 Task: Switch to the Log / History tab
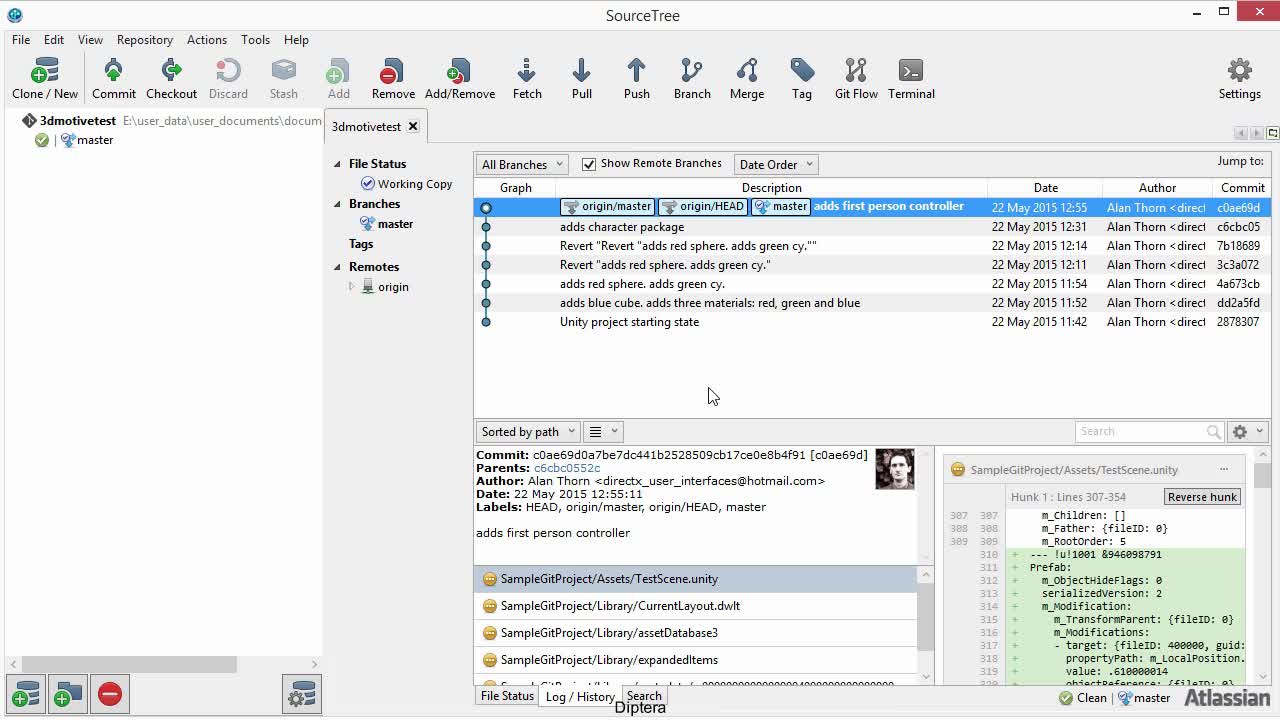pos(580,697)
